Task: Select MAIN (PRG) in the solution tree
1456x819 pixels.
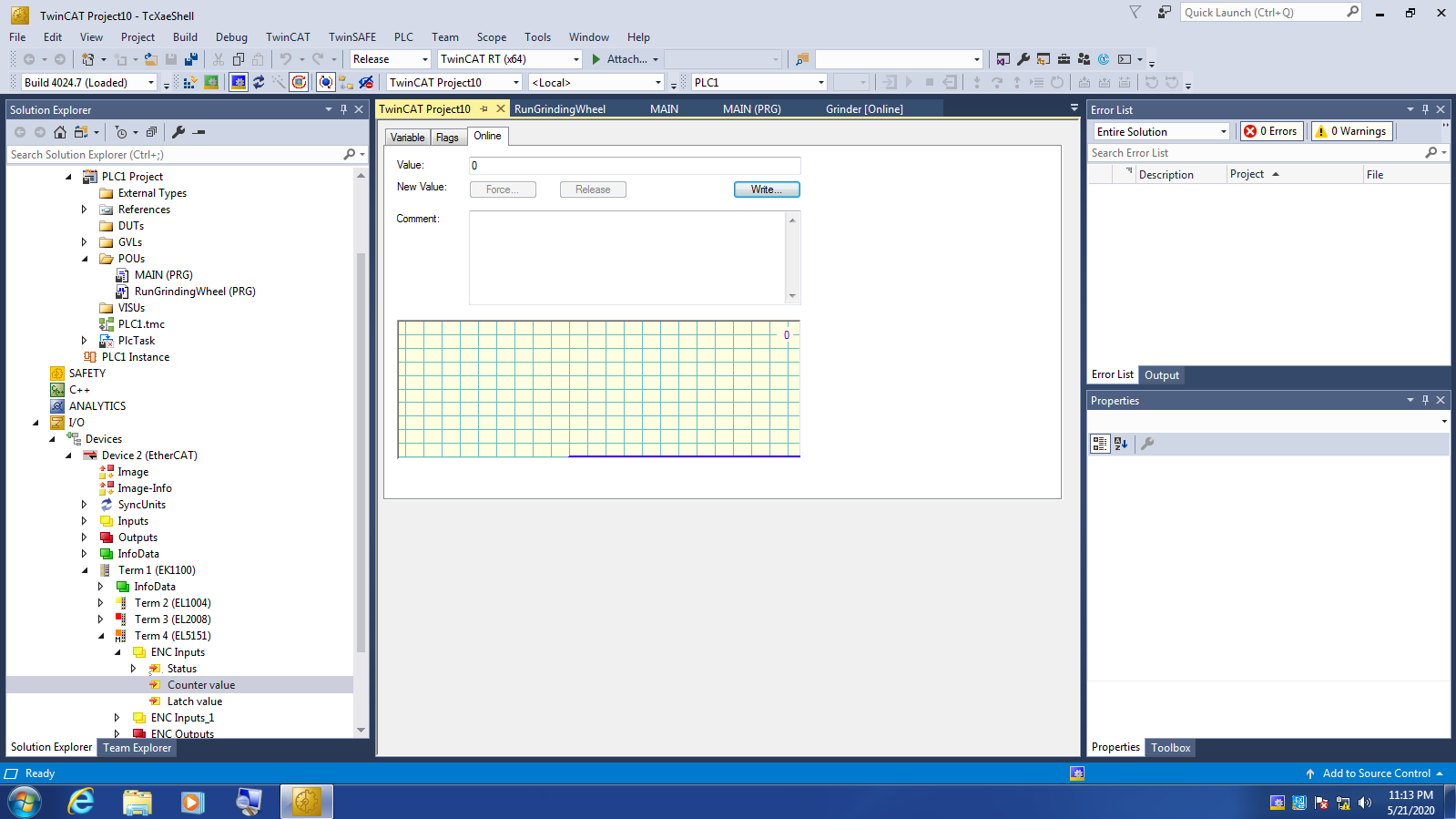Action: click(x=164, y=275)
